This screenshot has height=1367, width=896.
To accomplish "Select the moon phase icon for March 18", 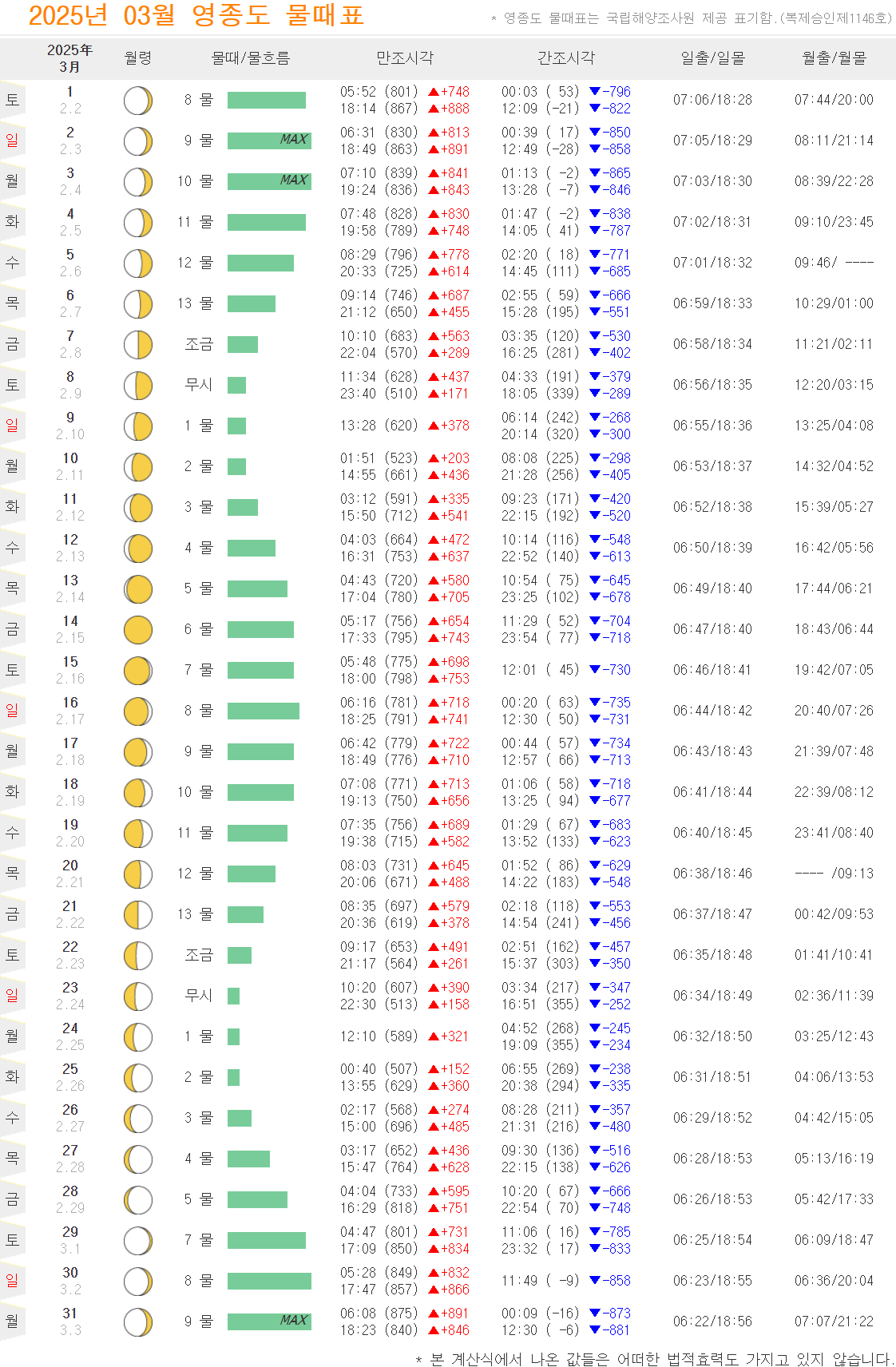I will point(138,793).
